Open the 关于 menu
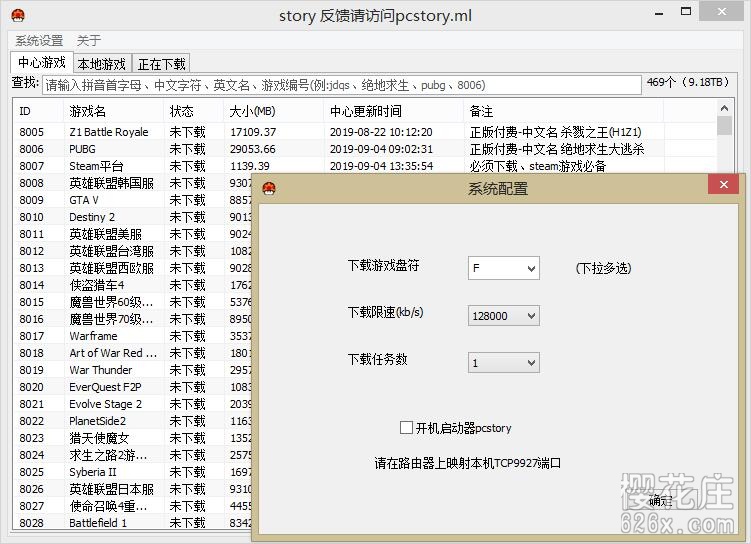 (89, 41)
